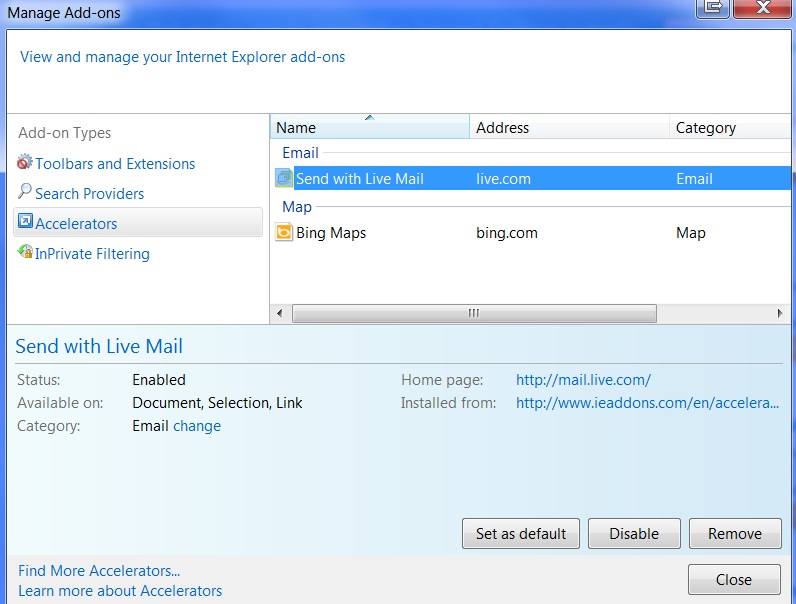The width and height of the screenshot is (796, 604).
Task: Click the red X title bar button
Action: [762, 7]
